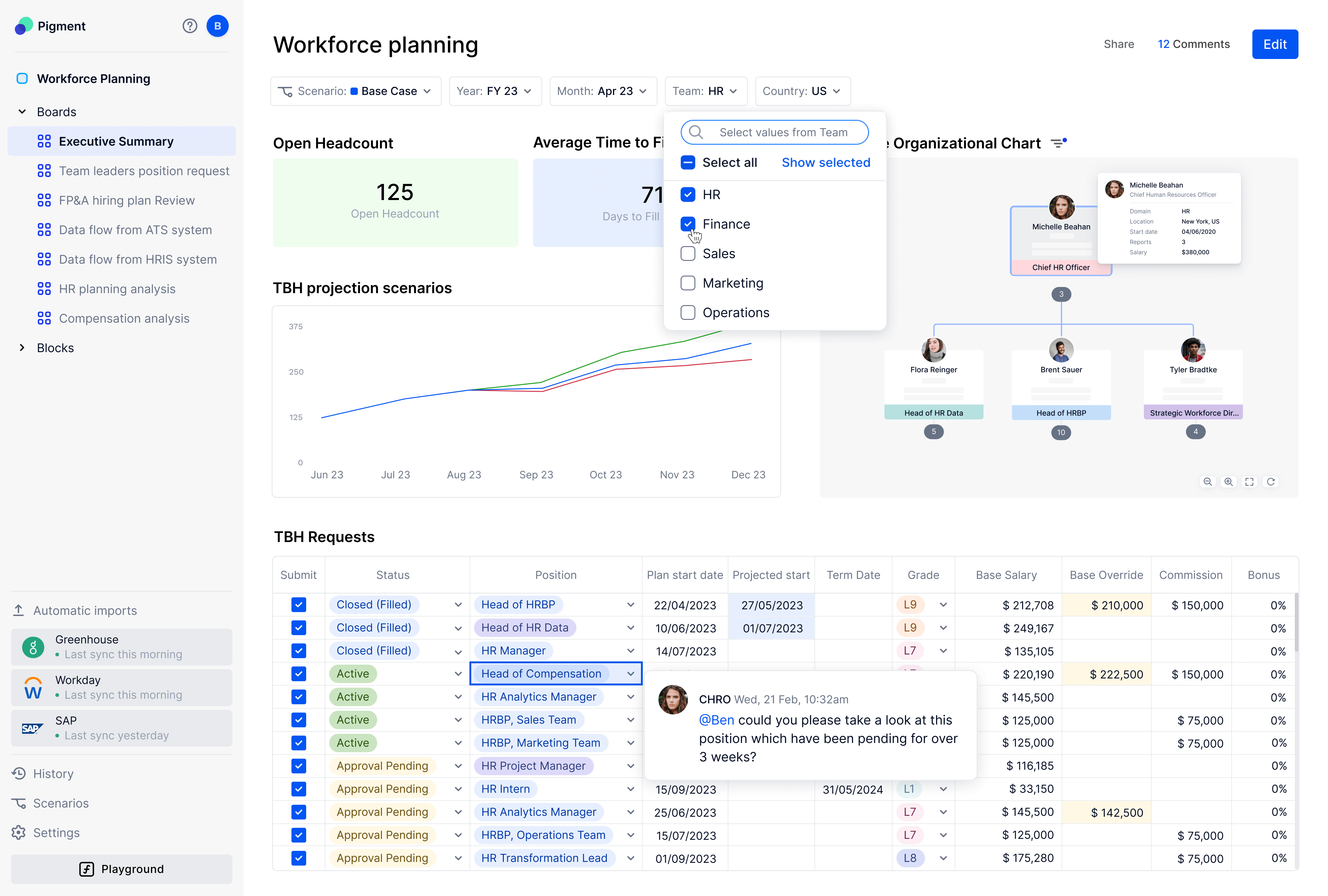Click the Edit button
The image size is (1328, 896).
(x=1275, y=44)
